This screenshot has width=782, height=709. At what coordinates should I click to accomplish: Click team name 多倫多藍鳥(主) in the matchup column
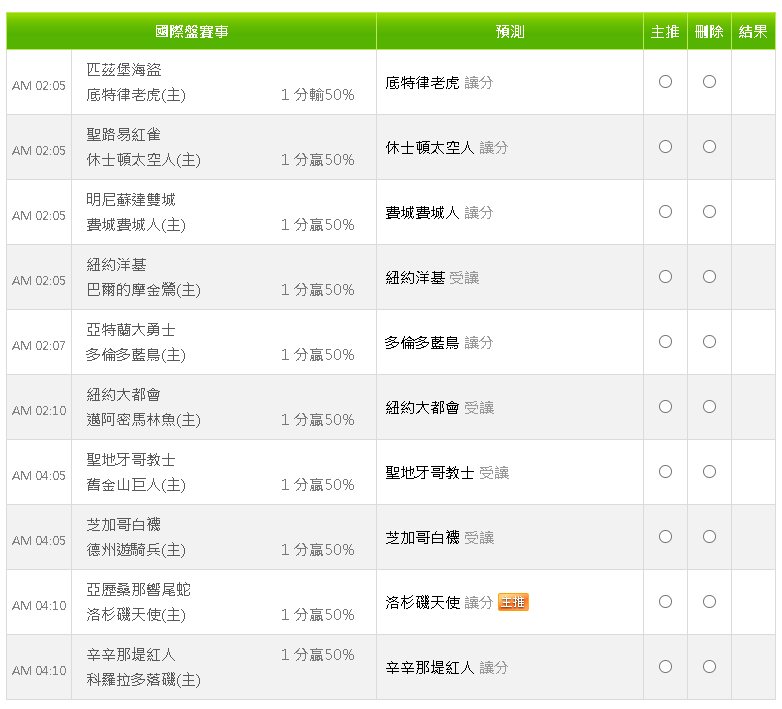tap(136, 355)
